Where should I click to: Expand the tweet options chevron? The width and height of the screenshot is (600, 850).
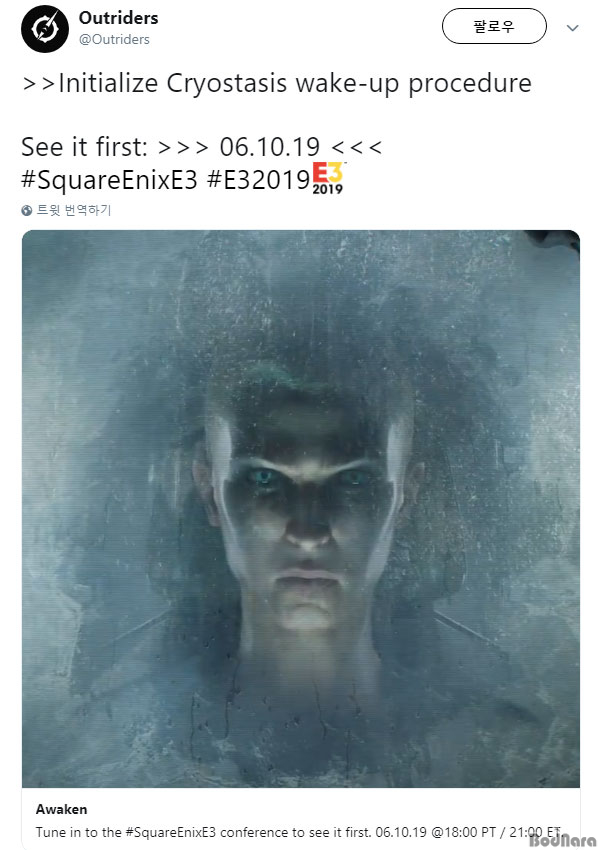[x=572, y=28]
